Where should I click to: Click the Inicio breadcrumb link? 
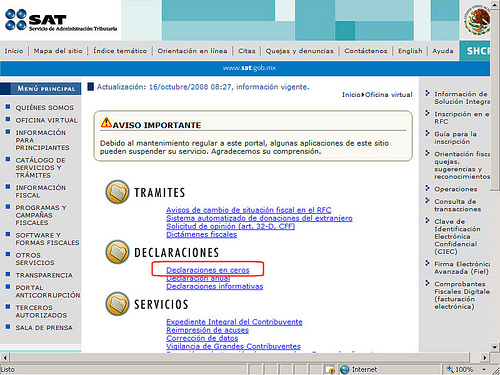point(351,95)
